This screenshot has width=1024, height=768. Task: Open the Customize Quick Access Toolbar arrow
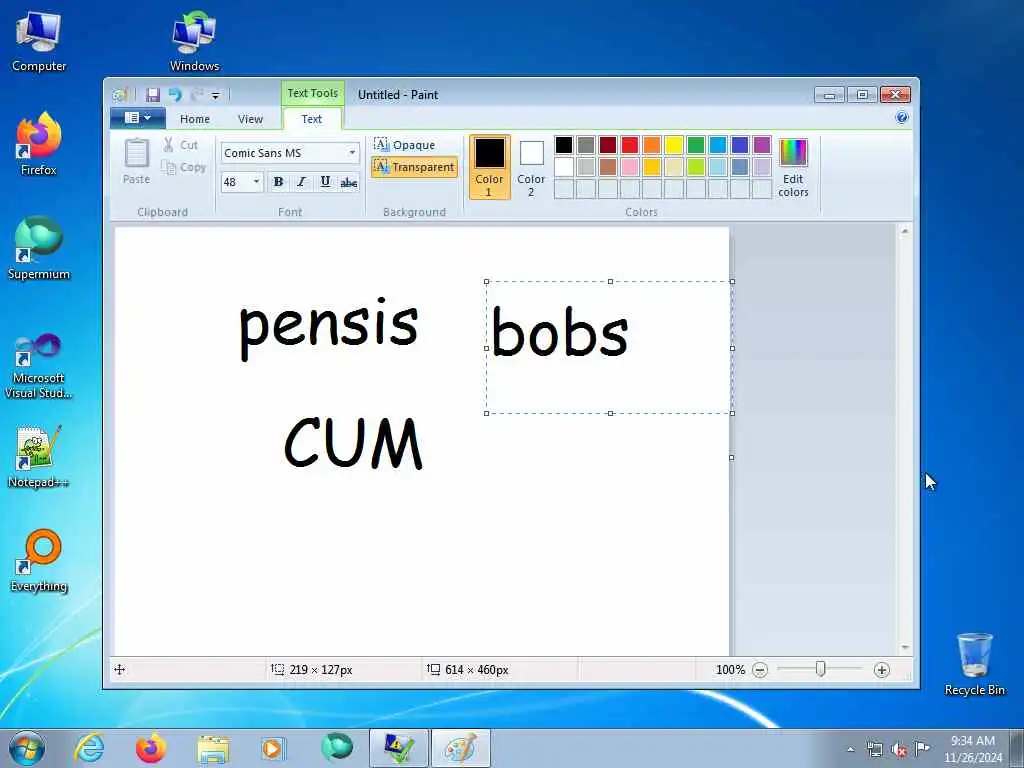pyautogui.click(x=216, y=96)
